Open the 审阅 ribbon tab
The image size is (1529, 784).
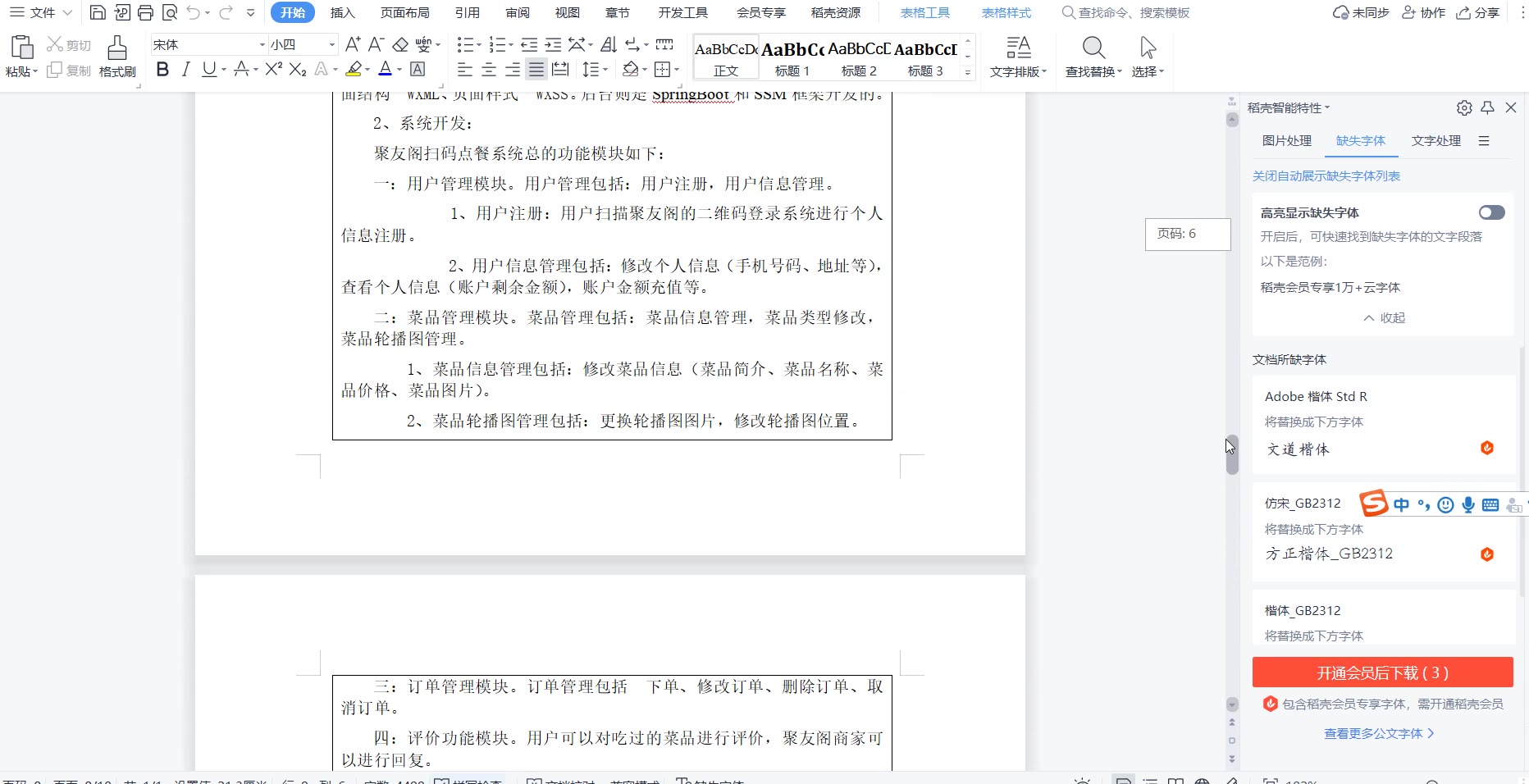[518, 12]
